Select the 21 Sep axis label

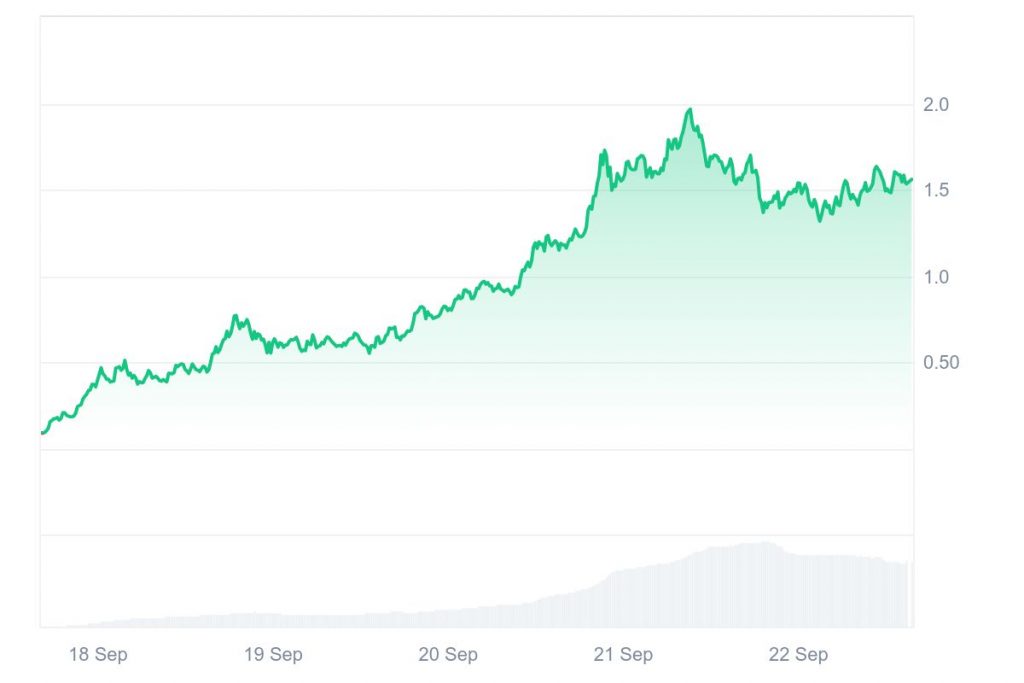click(x=622, y=655)
